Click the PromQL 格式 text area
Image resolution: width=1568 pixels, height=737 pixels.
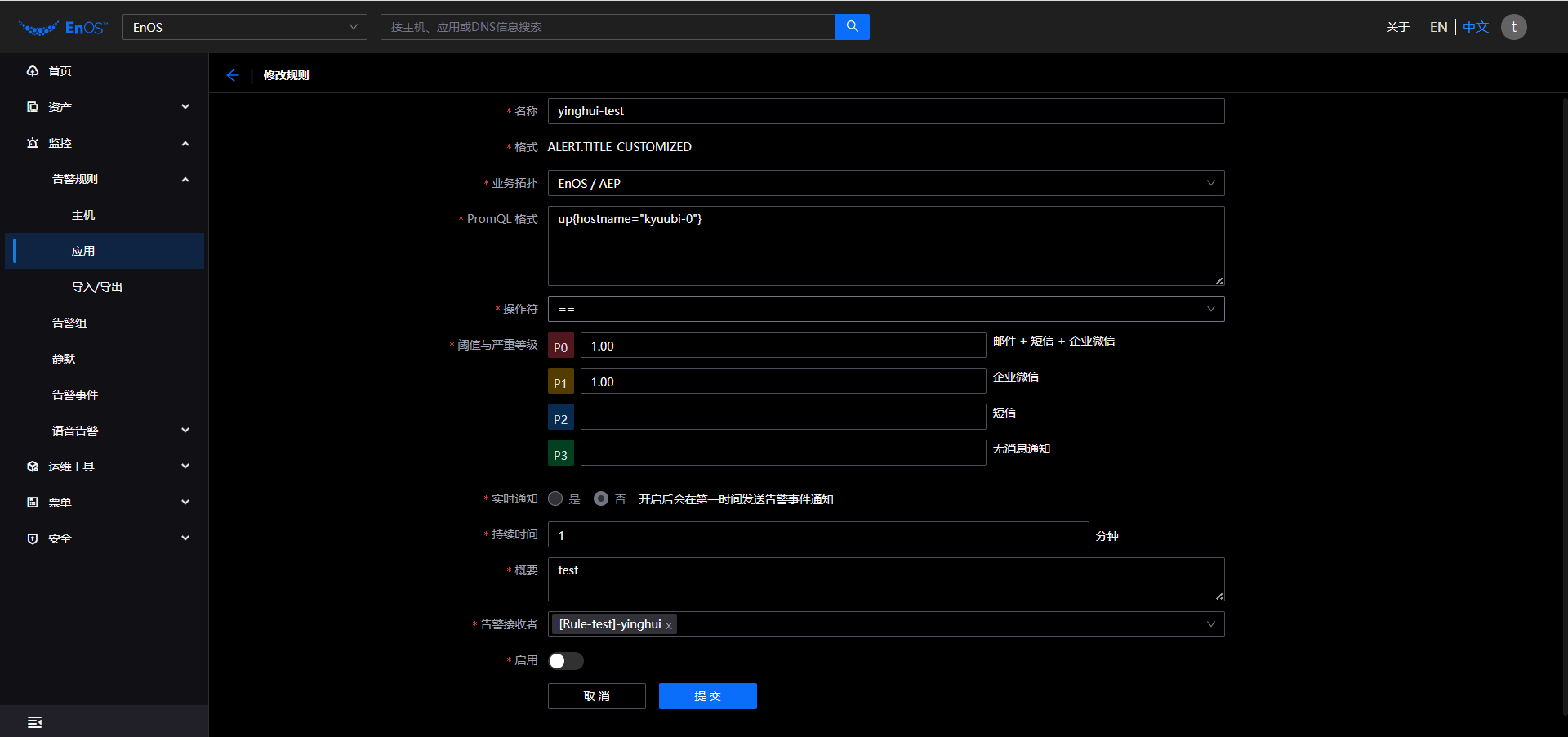pyautogui.click(x=886, y=246)
